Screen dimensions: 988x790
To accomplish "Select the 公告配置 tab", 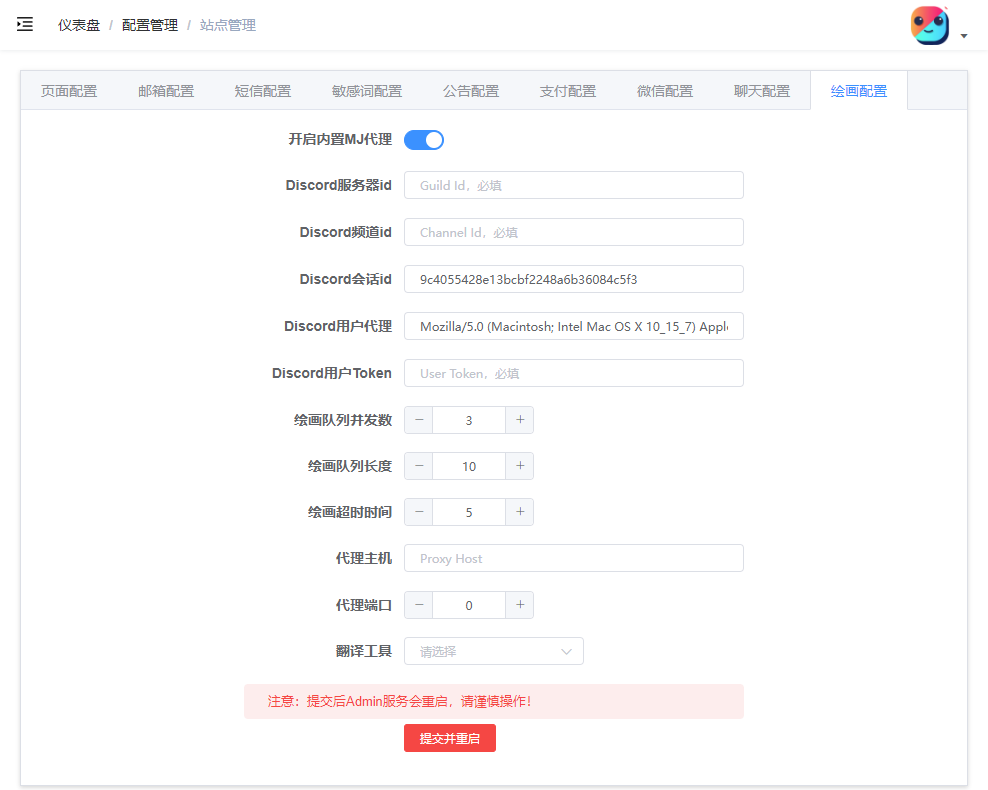I will coord(471,91).
